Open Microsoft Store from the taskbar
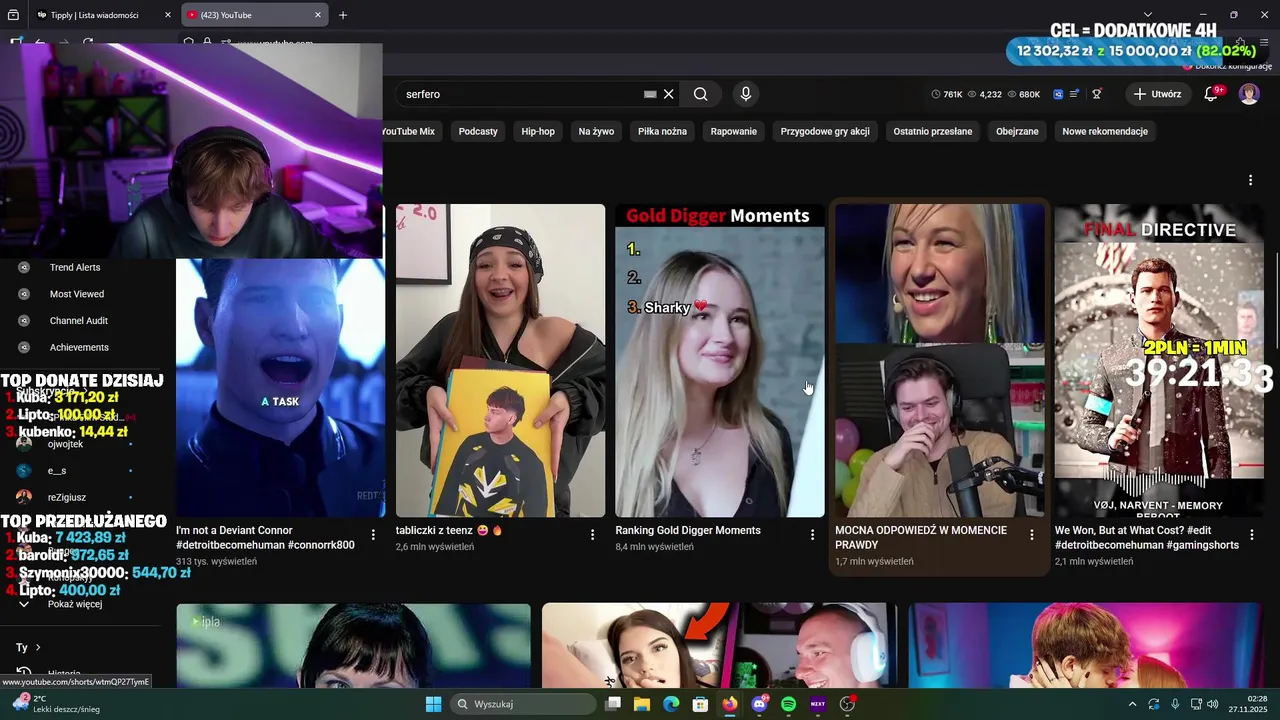Screen dimensions: 1280x720 (701, 704)
